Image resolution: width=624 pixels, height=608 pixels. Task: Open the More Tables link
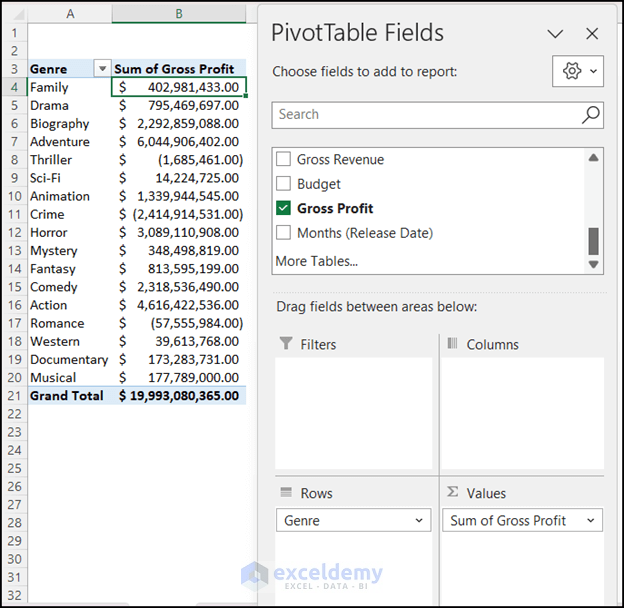point(317,261)
